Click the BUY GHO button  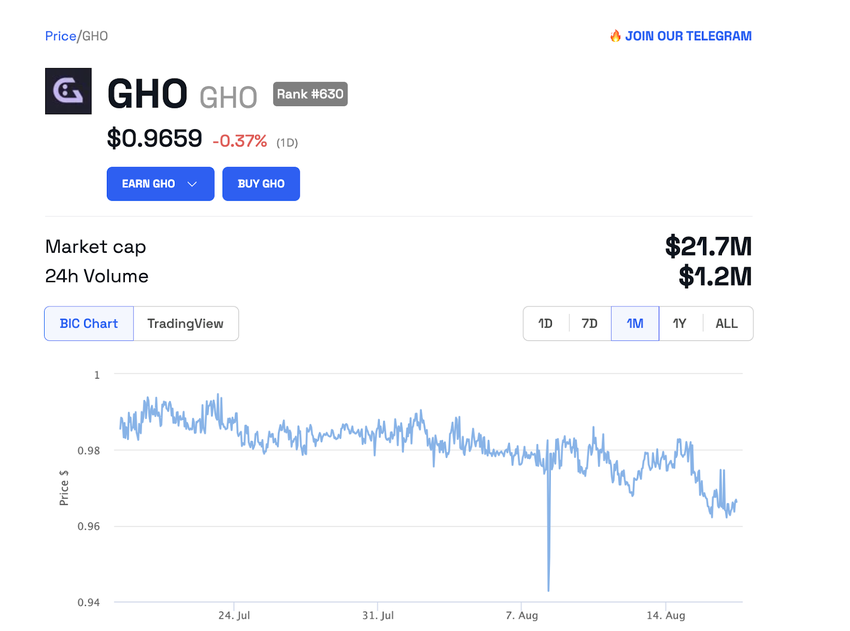[261, 183]
